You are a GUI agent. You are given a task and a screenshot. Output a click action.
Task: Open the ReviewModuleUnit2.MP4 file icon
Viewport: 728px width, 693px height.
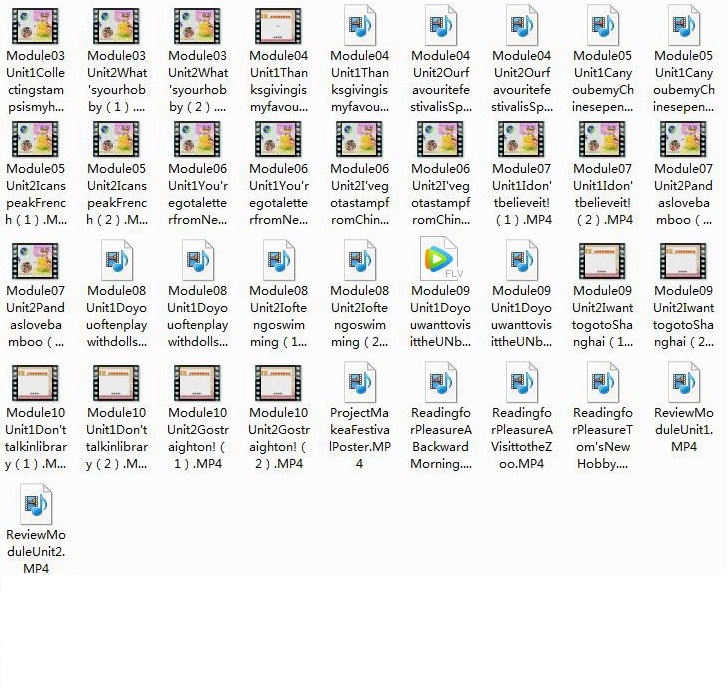tap(35, 505)
